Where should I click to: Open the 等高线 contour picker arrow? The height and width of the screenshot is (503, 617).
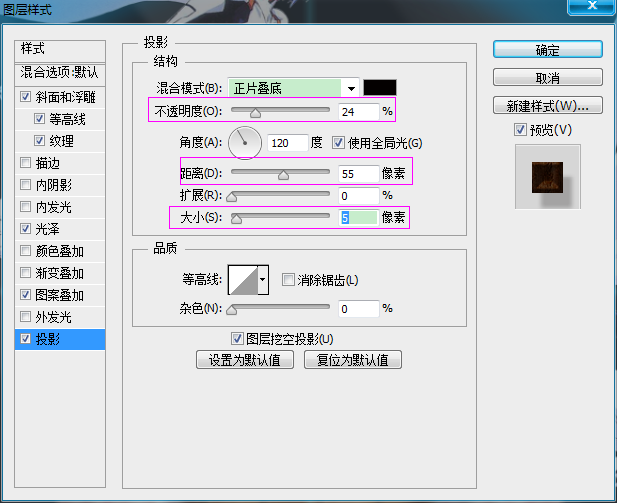pos(263,280)
